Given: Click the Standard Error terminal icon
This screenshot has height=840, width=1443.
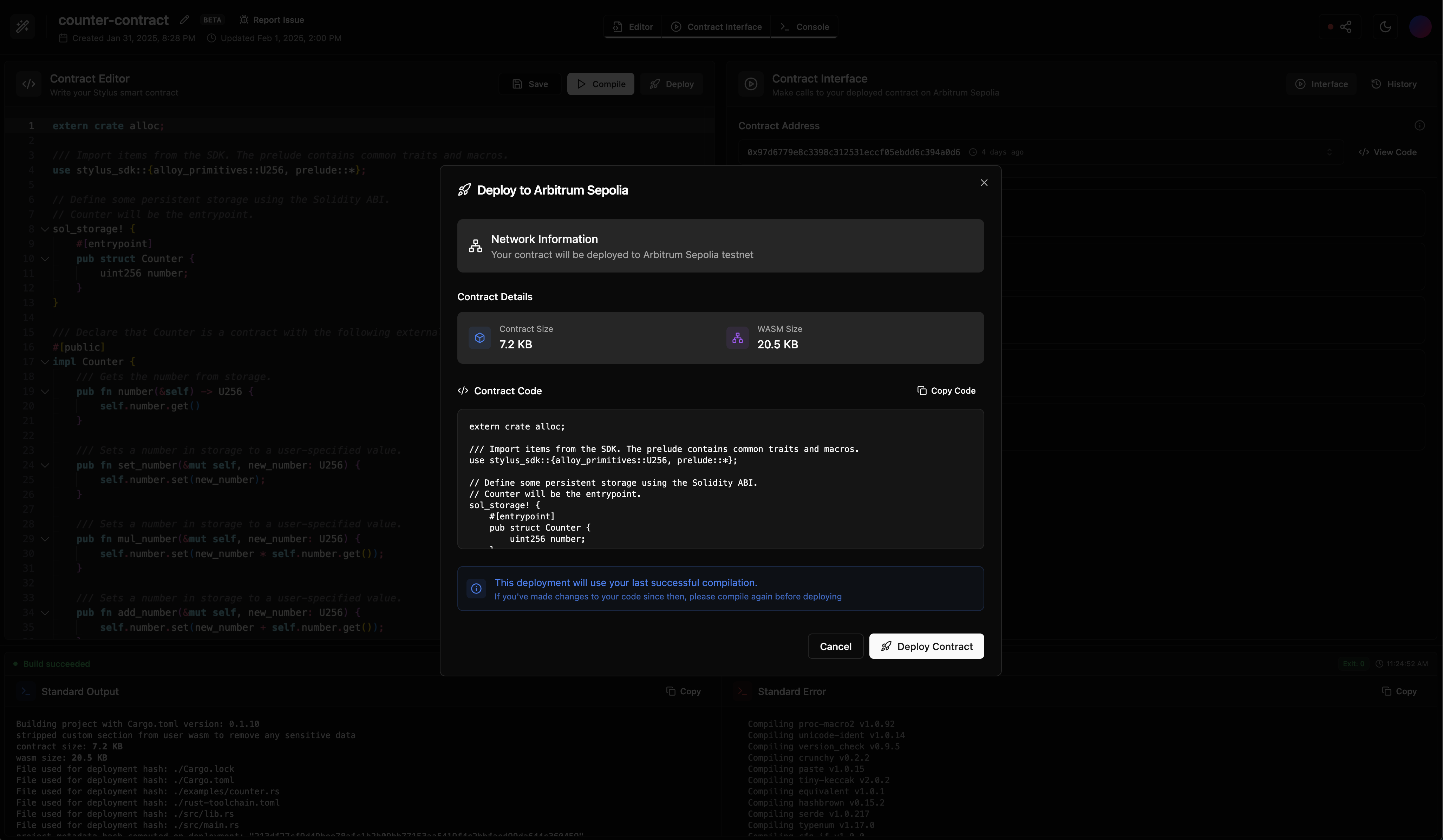Looking at the screenshot, I should tap(742, 691).
